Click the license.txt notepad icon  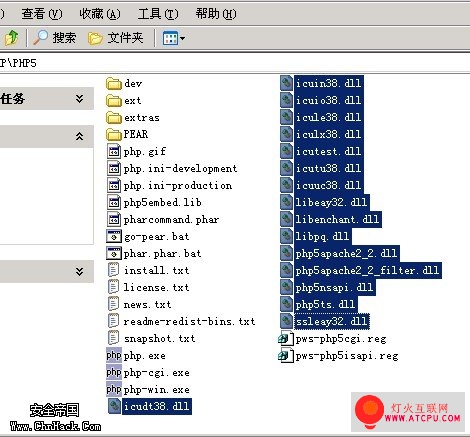[x=114, y=287]
